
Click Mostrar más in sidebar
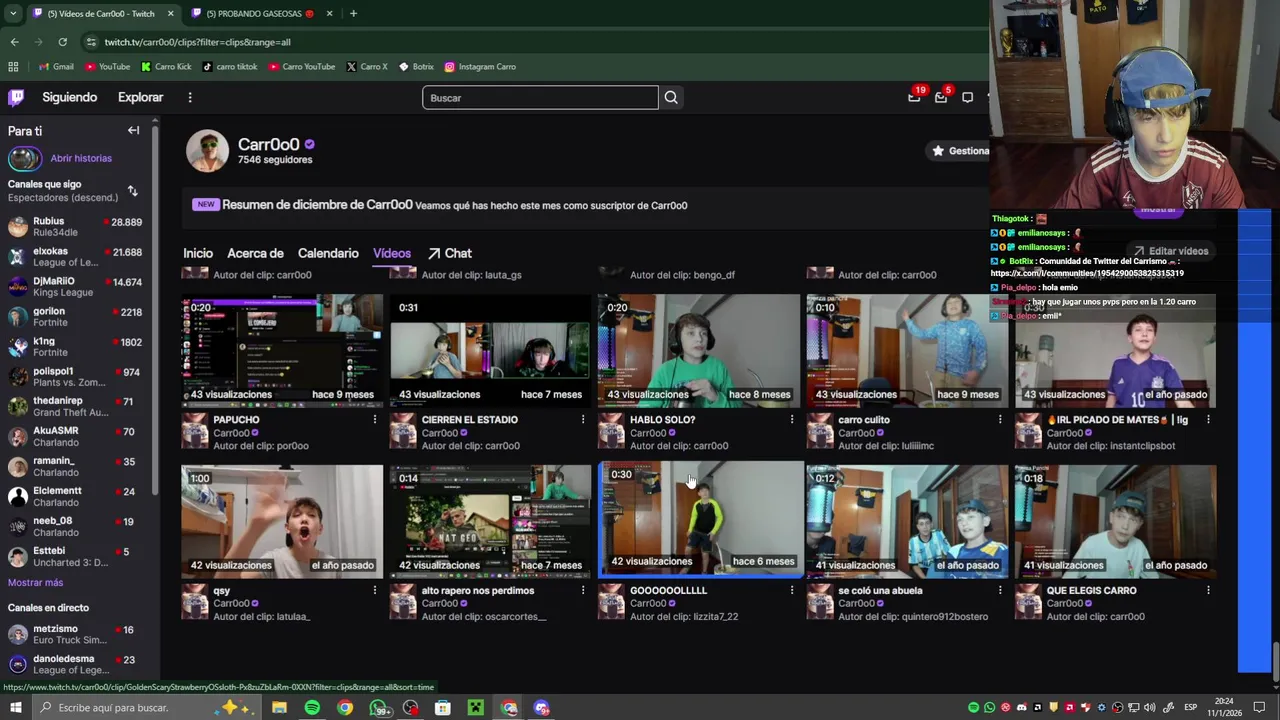coord(35,583)
